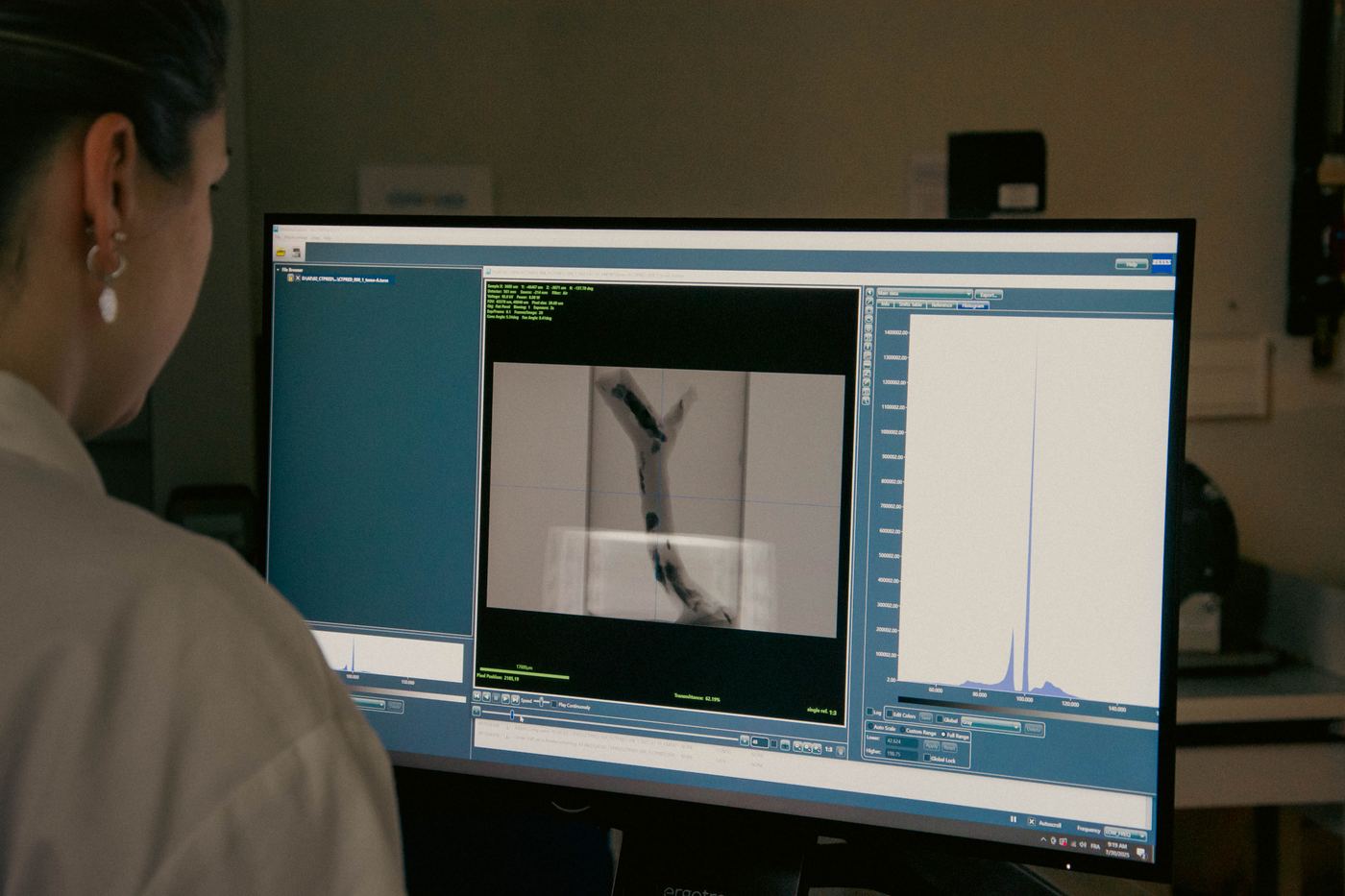Open the dropdown above the histogram tabs
Image resolution: width=1345 pixels, height=896 pixels.
point(923,294)
